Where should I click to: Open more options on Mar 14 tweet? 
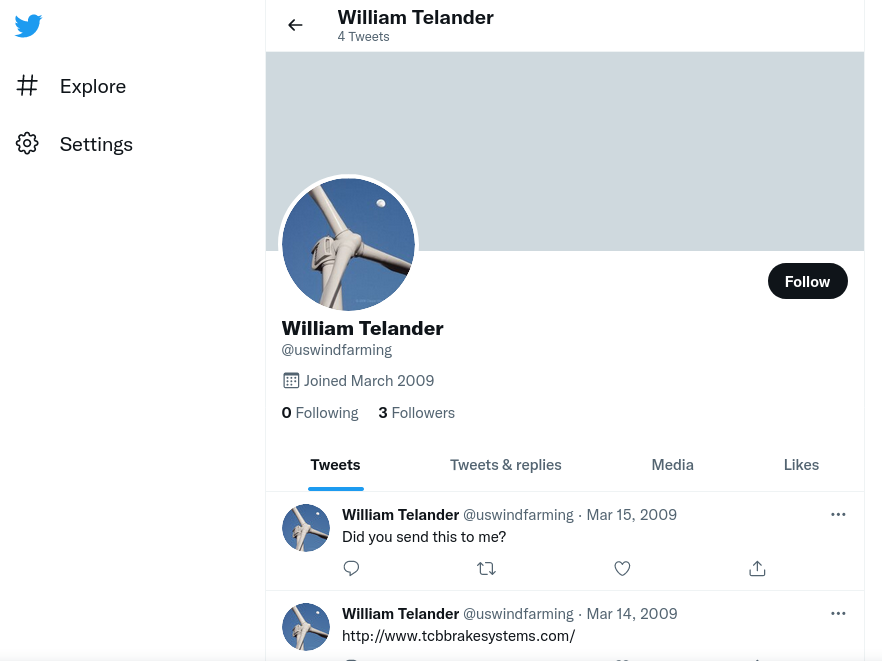(x=838, y=613)
